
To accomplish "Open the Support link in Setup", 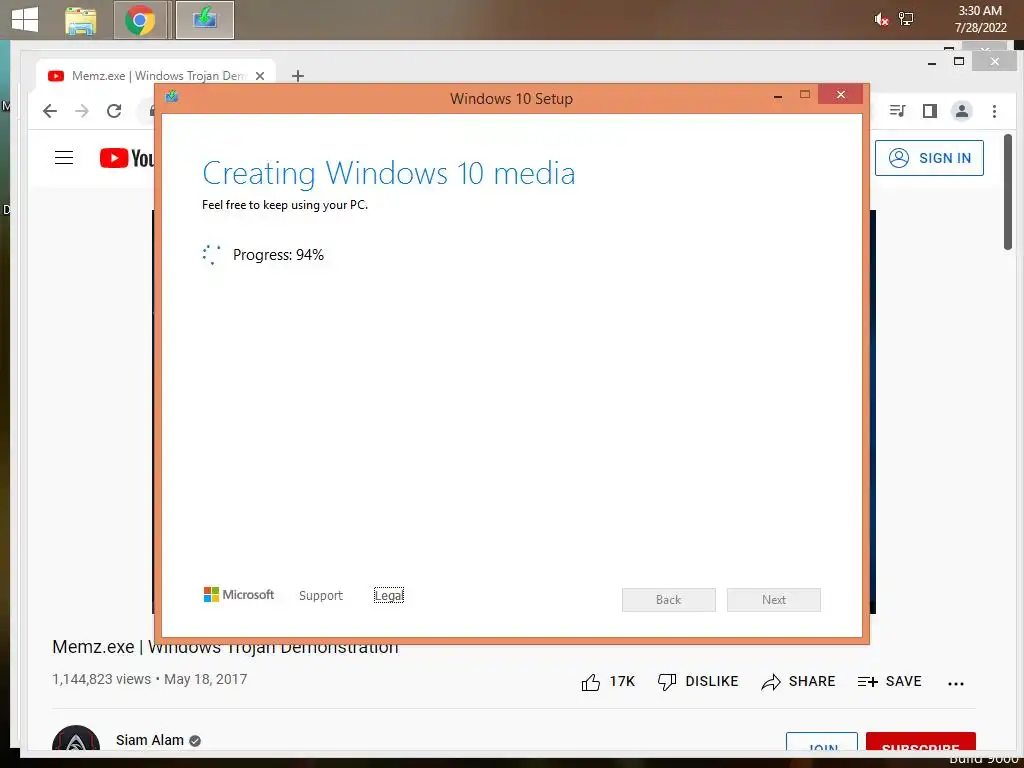I will (x=321, y=596).
